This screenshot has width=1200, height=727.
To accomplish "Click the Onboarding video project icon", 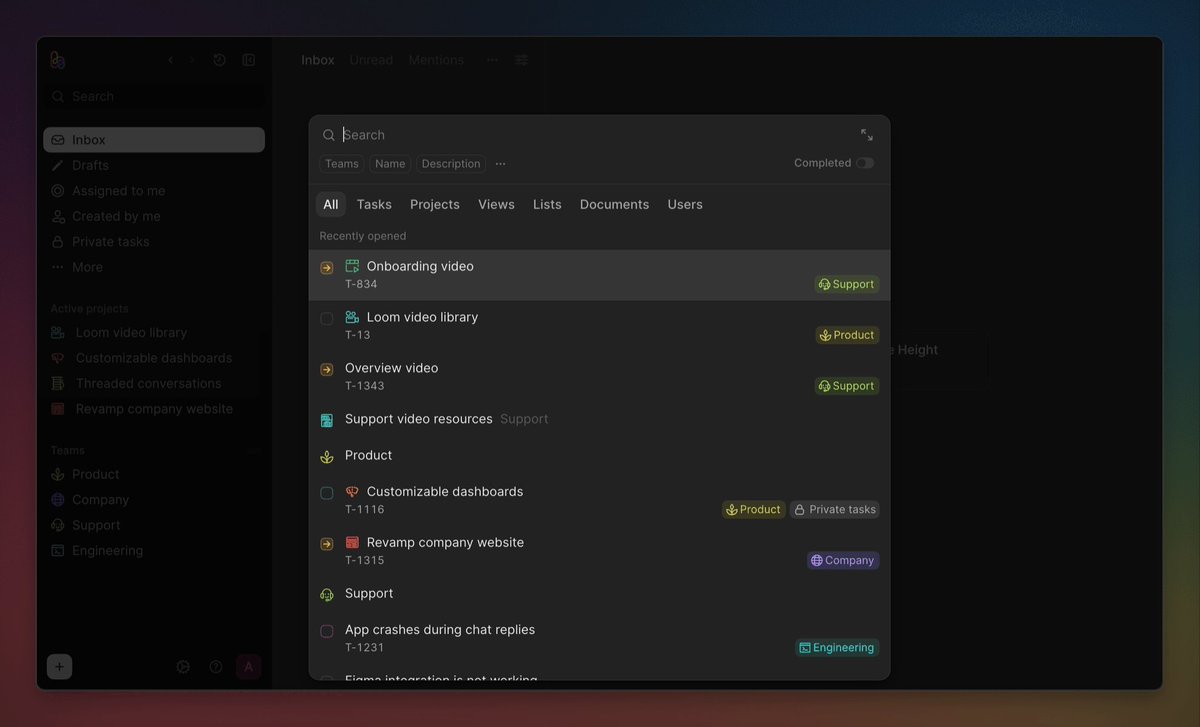I will pyautogui.click(x=352, y=266).
